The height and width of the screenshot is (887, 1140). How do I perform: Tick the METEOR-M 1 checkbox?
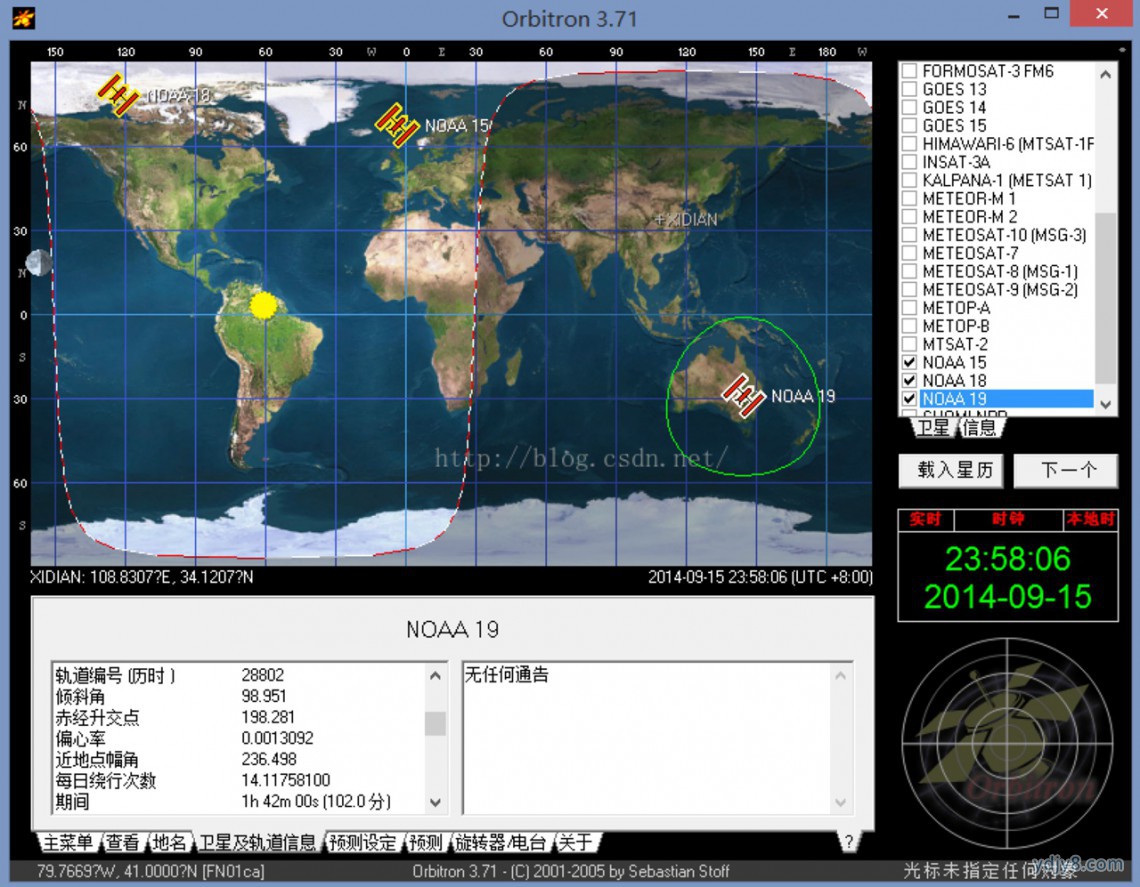909,198
